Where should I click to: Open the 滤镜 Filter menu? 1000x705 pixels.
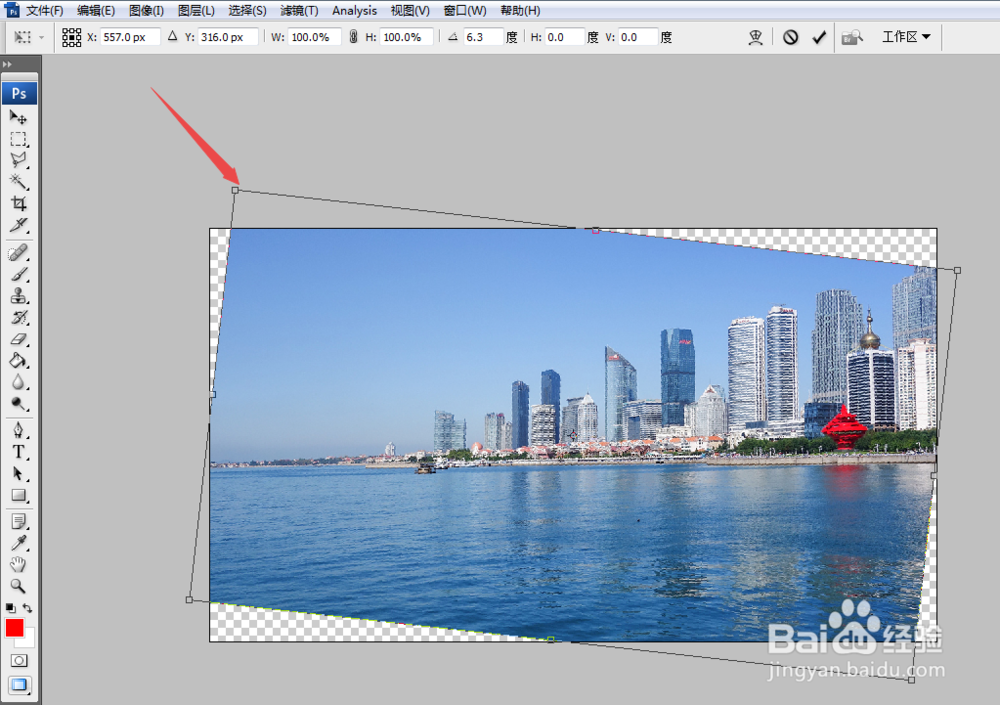click(298, 10)
